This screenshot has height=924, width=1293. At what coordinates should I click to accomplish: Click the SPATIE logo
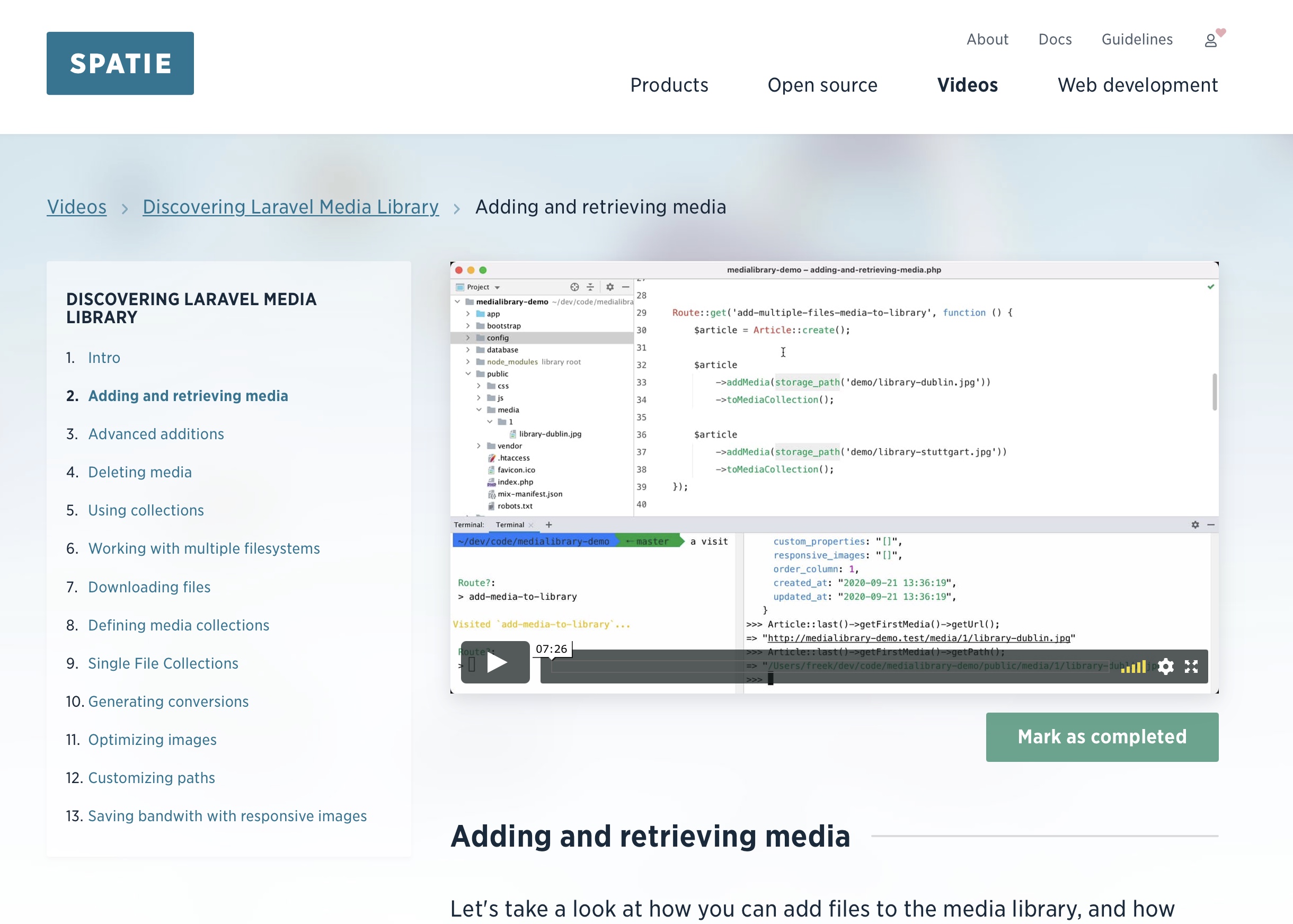coord(120,63)
